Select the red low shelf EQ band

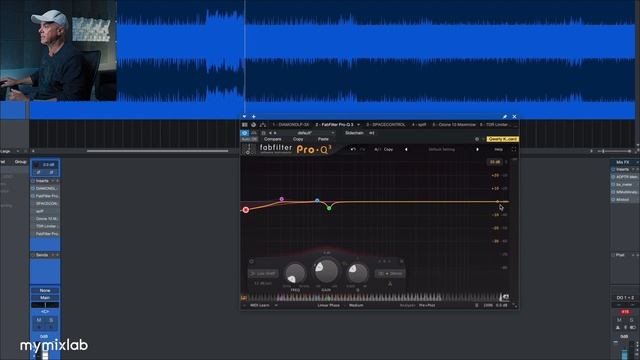[x=246, y=210]
